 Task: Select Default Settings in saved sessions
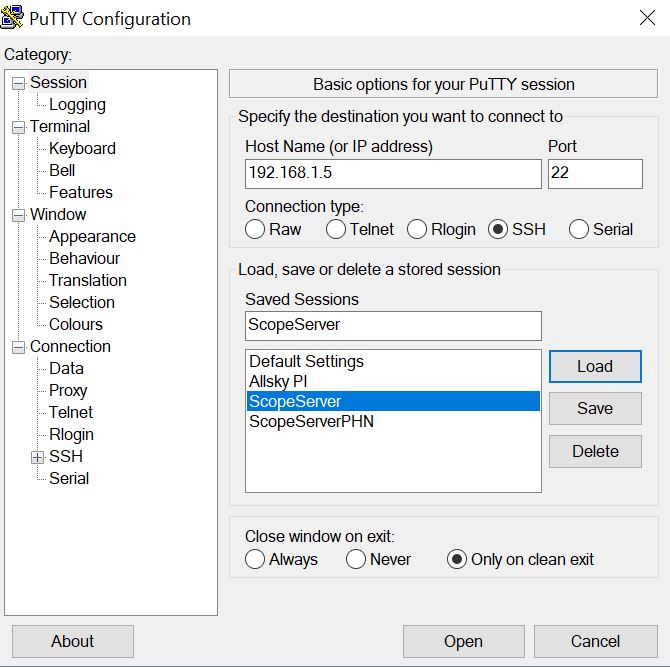pyautogui.click(x=393, y=361)
